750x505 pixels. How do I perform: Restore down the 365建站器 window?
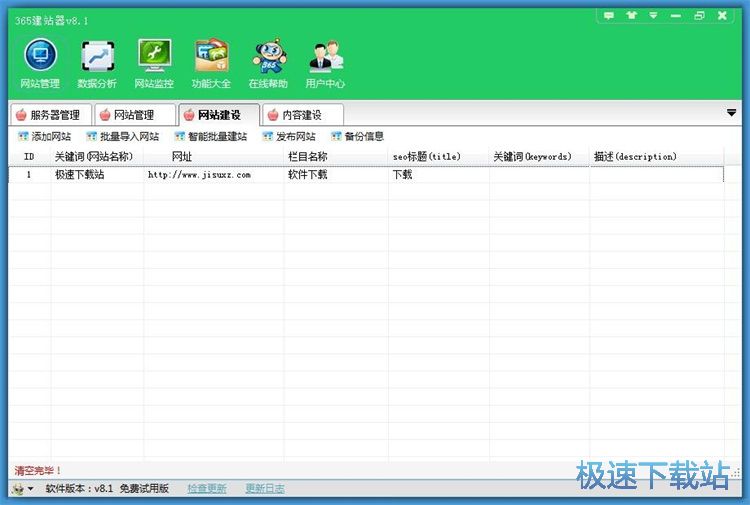pyautogui.click(x=699, y=15)
